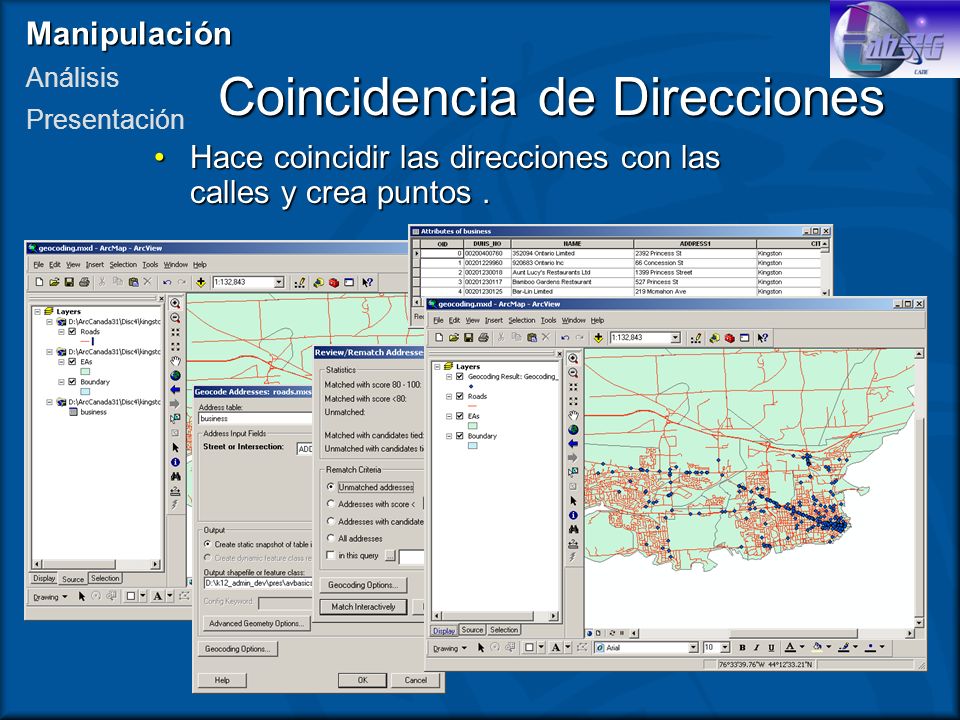Image resolution: width=960 pixels, height=720 pixels.
Task: Select Create static snapshot radio option
Action: (x=208, y=544)
